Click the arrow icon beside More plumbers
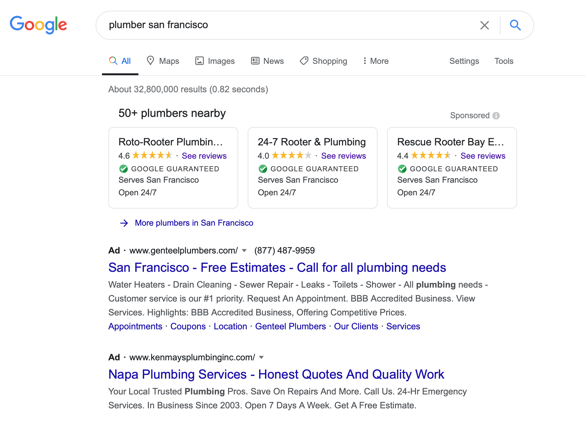 click(124, 223)
